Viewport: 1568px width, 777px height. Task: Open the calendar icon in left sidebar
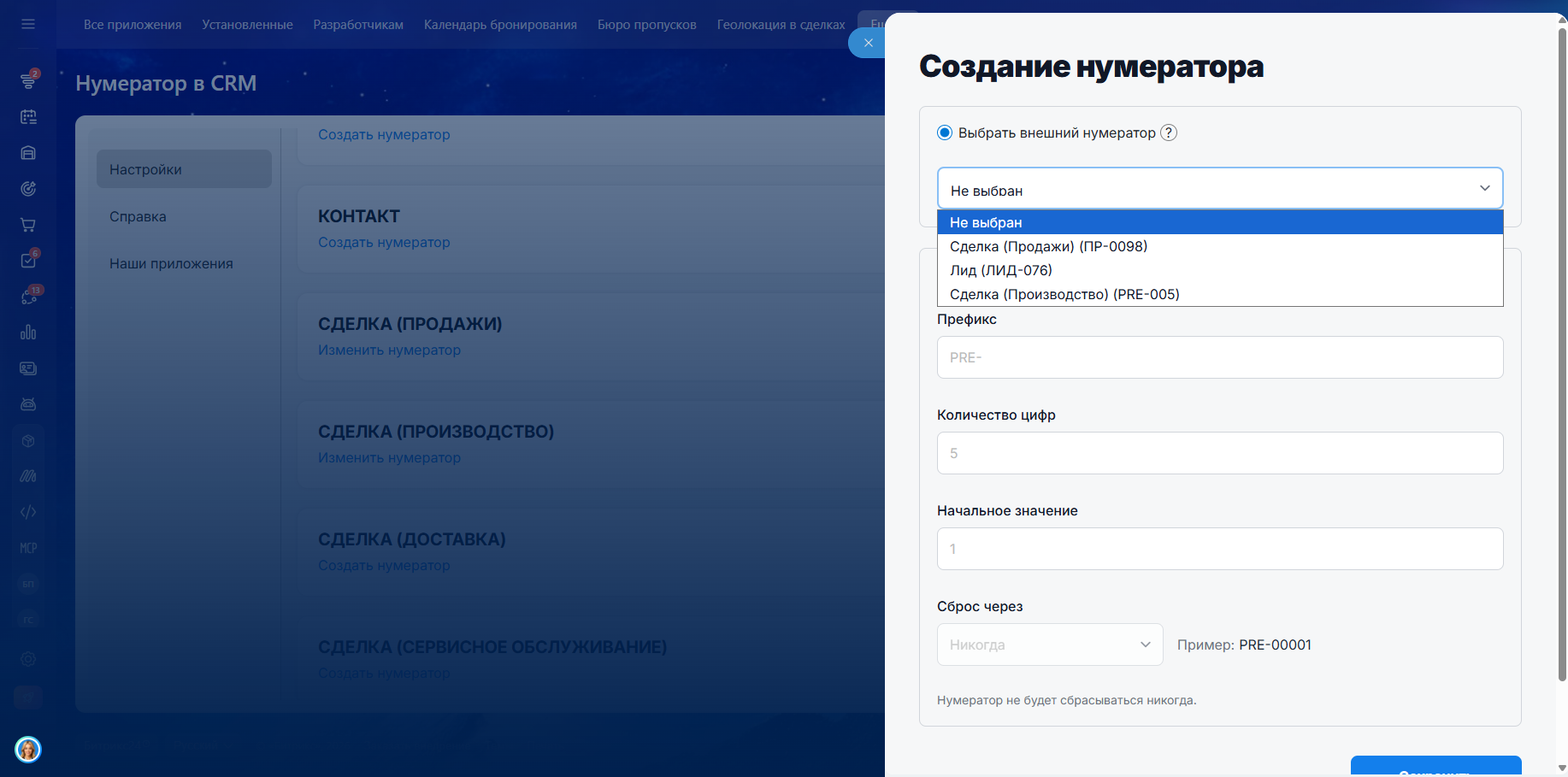coord(28,117)
